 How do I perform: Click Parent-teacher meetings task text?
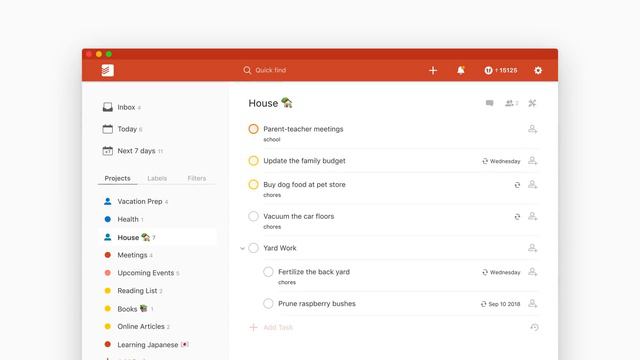[x=303, y=129]
